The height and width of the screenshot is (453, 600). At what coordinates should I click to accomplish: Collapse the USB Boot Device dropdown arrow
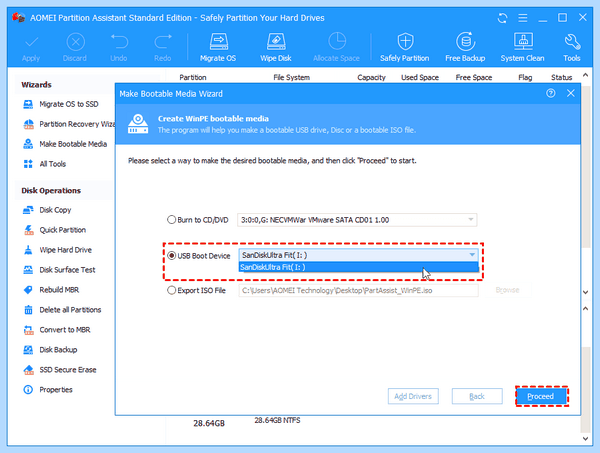coord(472,255)
